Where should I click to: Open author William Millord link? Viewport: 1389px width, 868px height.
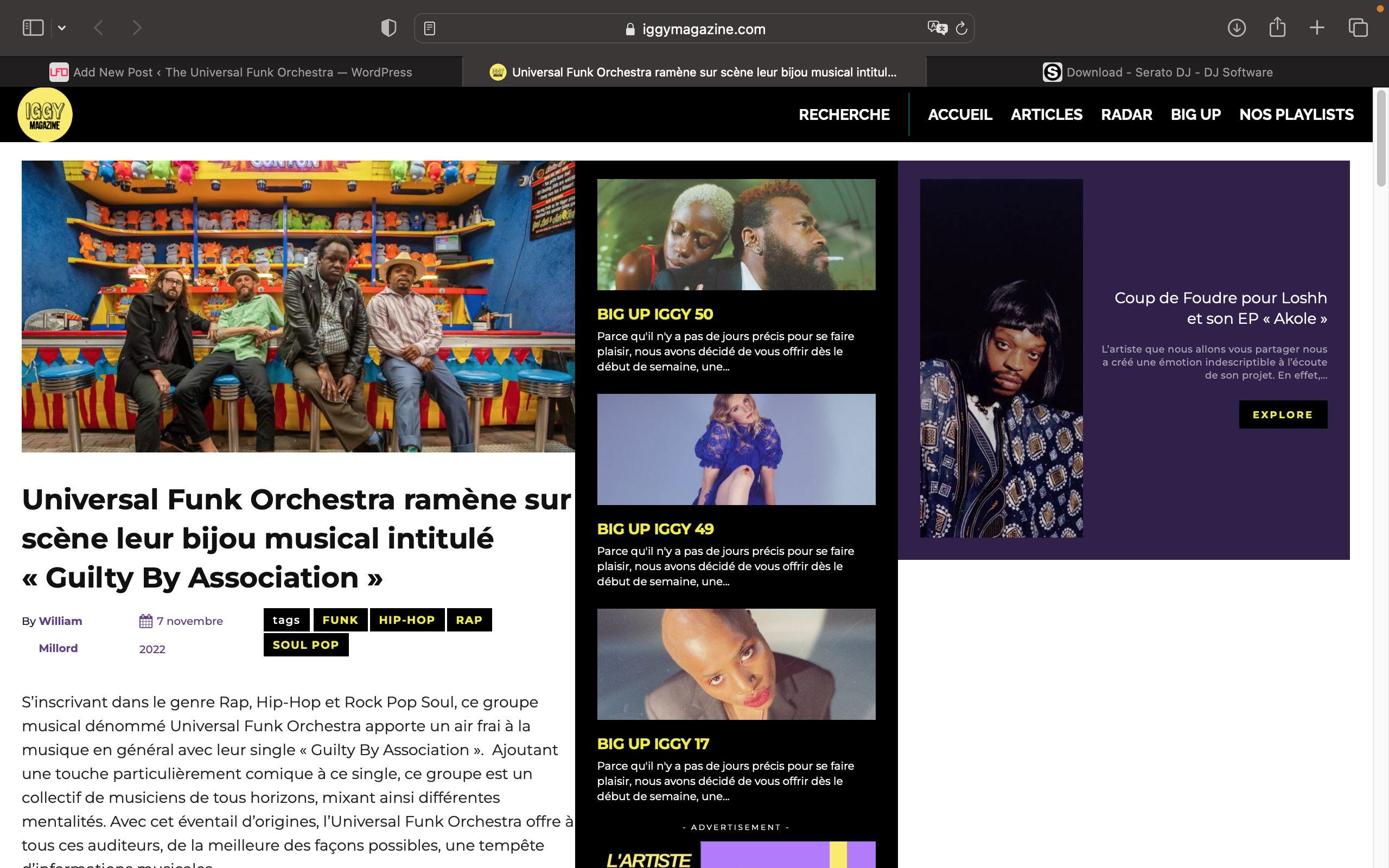[x=60, y=634]
